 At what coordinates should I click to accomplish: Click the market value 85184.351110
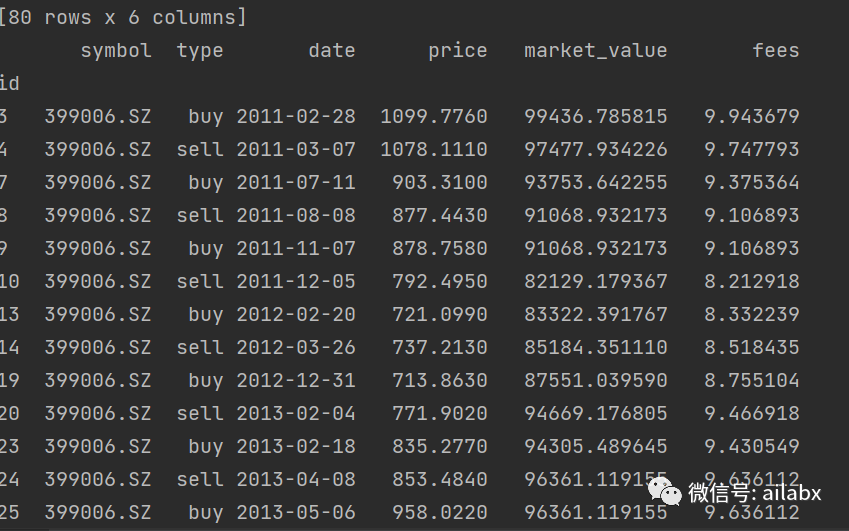pos(595,348)
